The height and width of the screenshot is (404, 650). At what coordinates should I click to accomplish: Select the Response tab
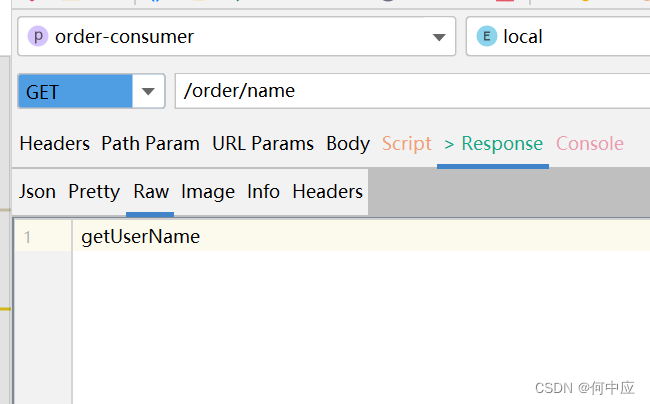(493, 144)
